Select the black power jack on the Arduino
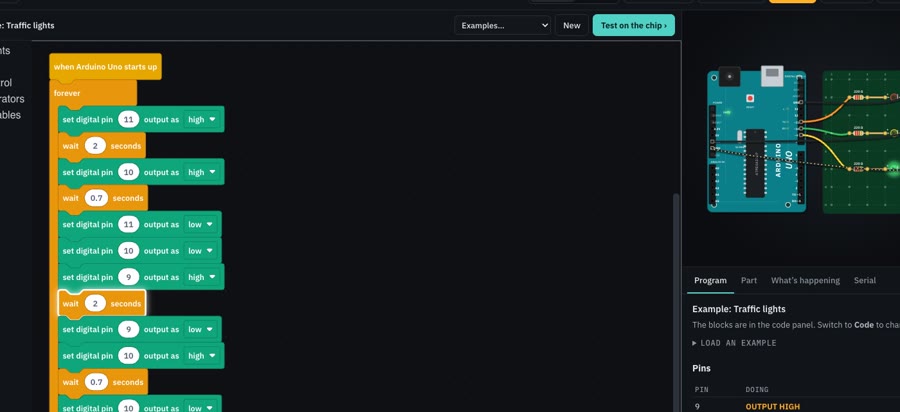The height and width of the screenshot is (412, 900). [x=729, y=77]
